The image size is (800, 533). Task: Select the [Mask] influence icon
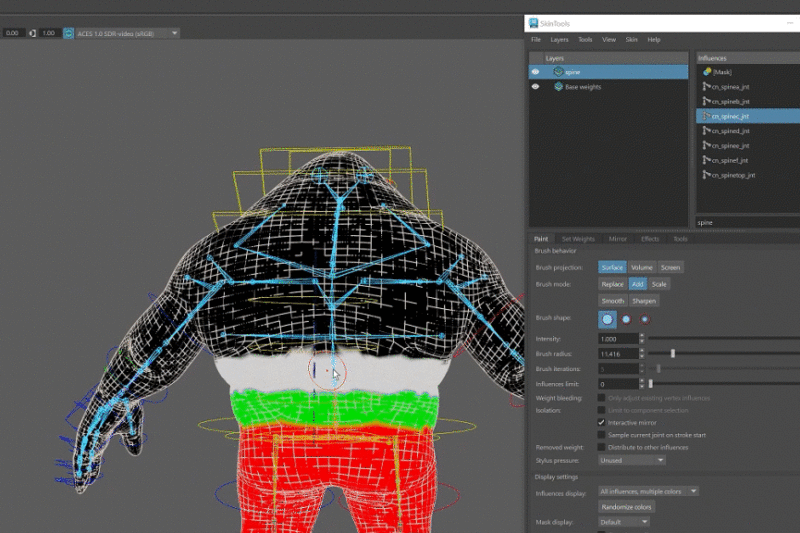click(x=707, y=72)
